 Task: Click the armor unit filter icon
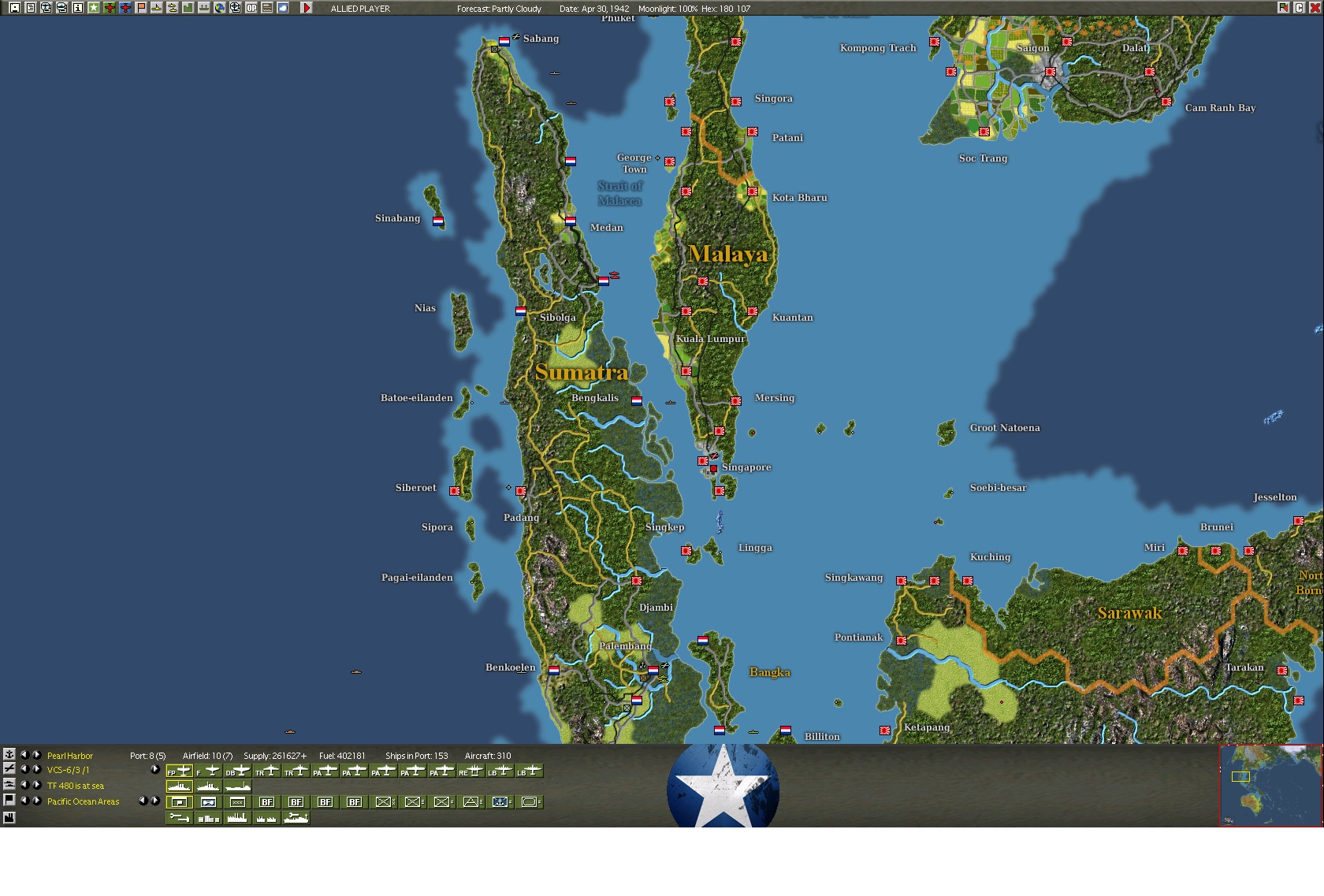click(x=529, y=802)
